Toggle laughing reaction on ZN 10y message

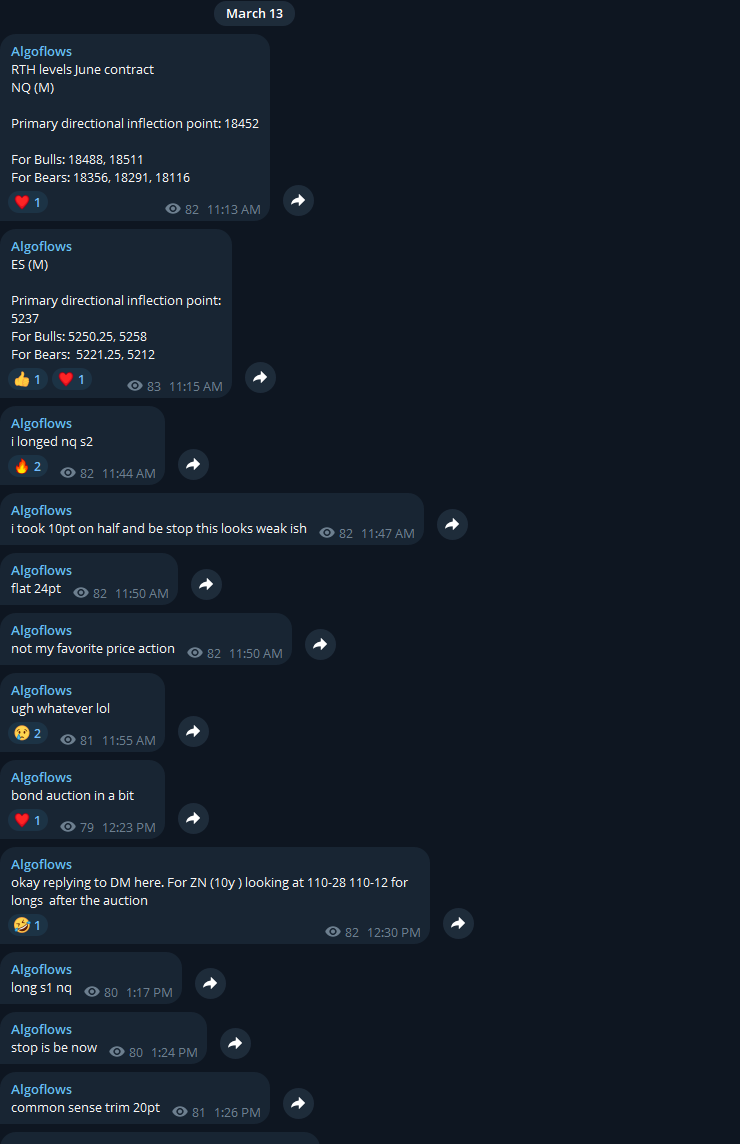tap(28, 925)
